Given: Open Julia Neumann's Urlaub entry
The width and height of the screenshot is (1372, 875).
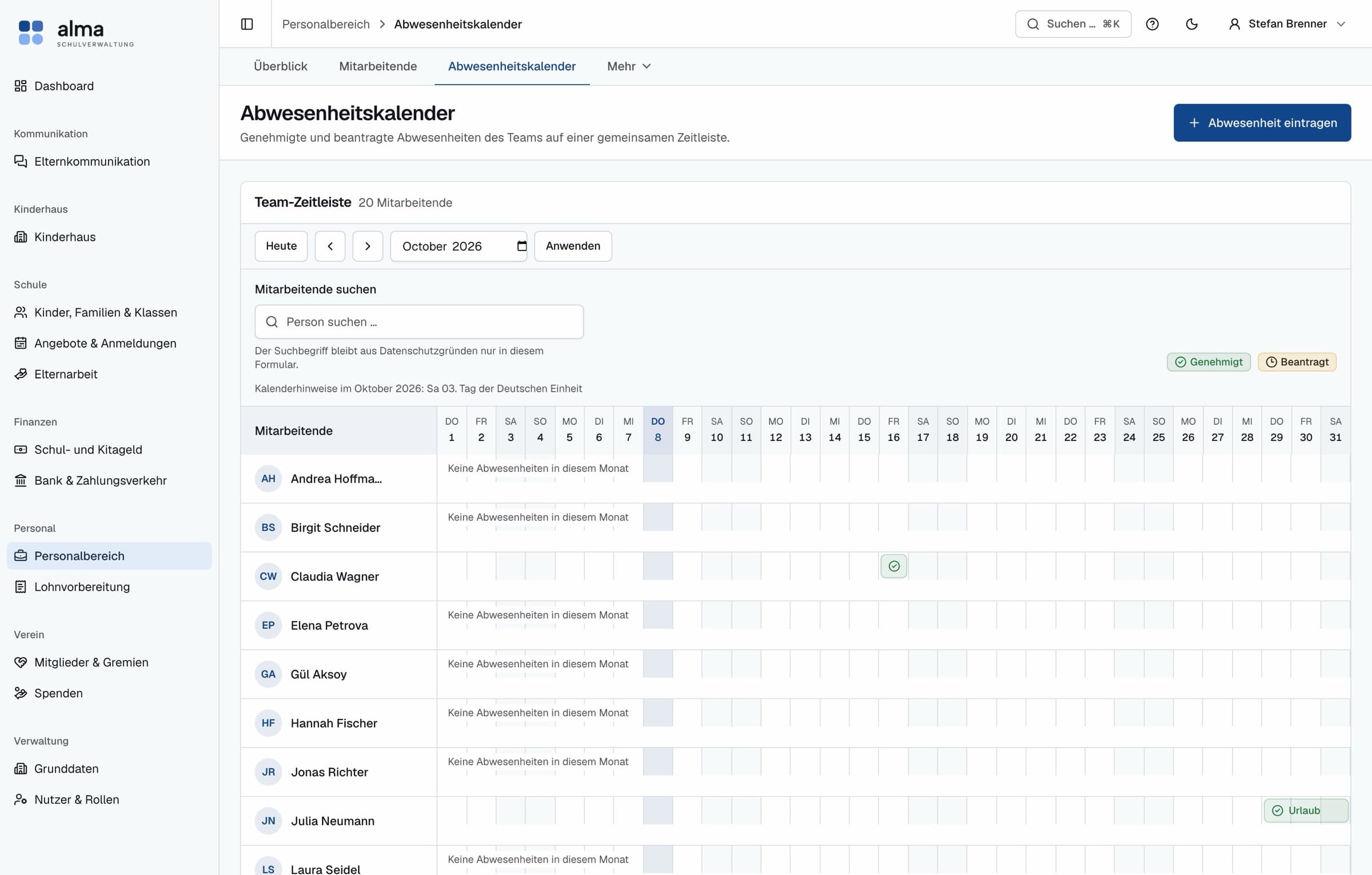Looking at the screenshot, I should pos(1306,810).
